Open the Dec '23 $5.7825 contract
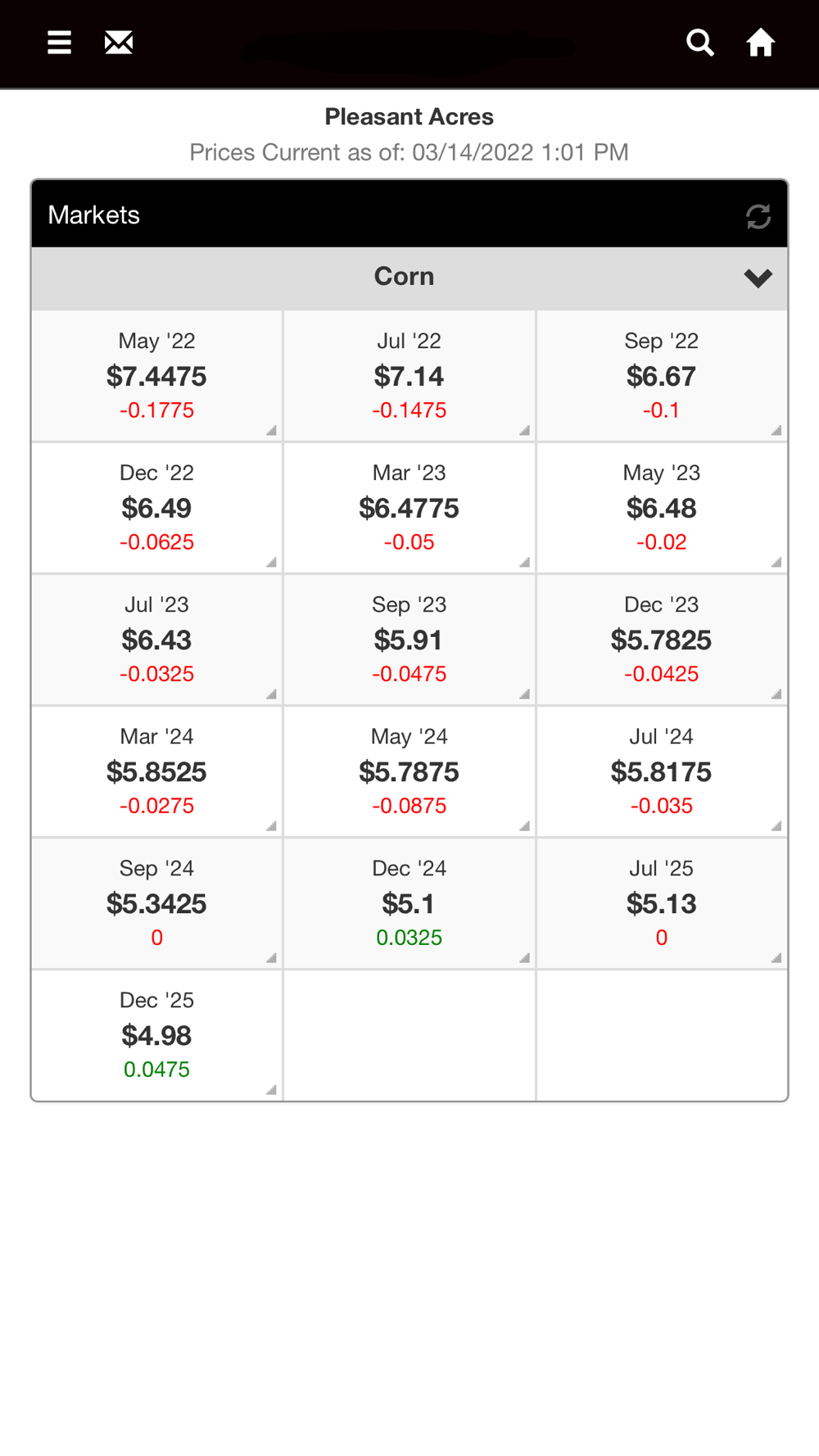The image size is (819, 1456). coord(662,640)
